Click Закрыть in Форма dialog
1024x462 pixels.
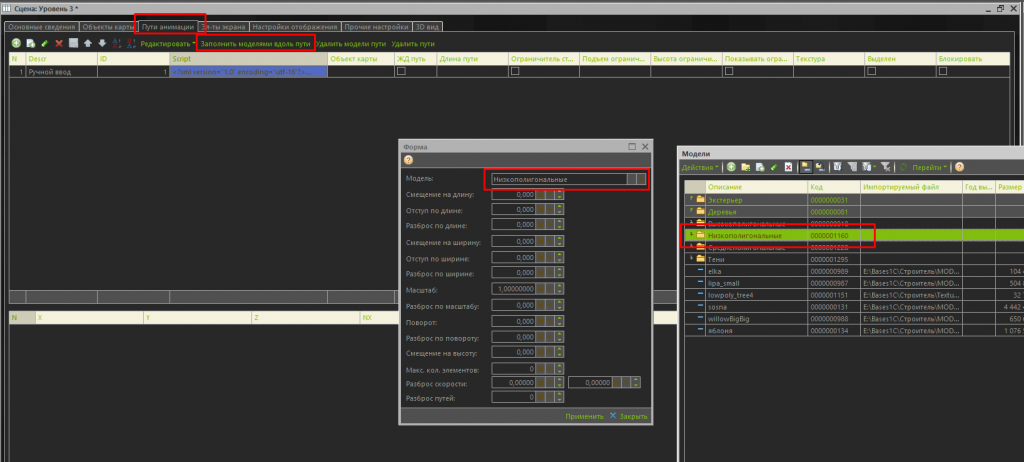click(628, 416)
